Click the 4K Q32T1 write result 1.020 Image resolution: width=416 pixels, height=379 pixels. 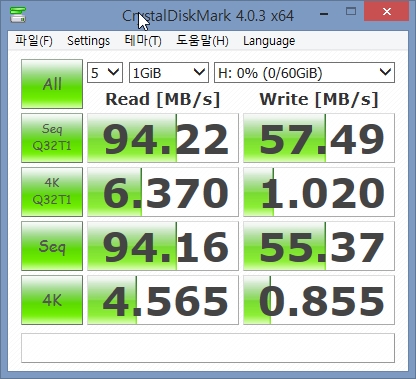pos(319,192)
